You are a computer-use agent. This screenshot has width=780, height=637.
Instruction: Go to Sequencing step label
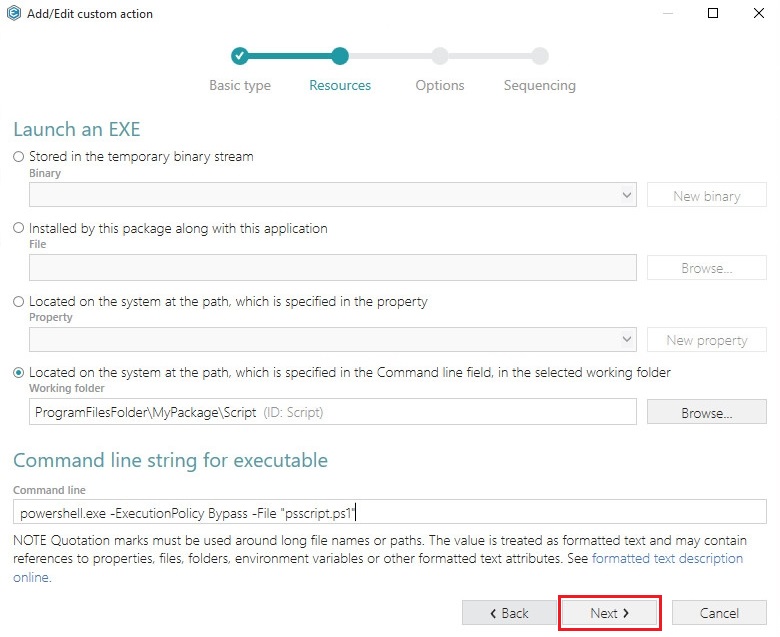click(x=540, y=86)
